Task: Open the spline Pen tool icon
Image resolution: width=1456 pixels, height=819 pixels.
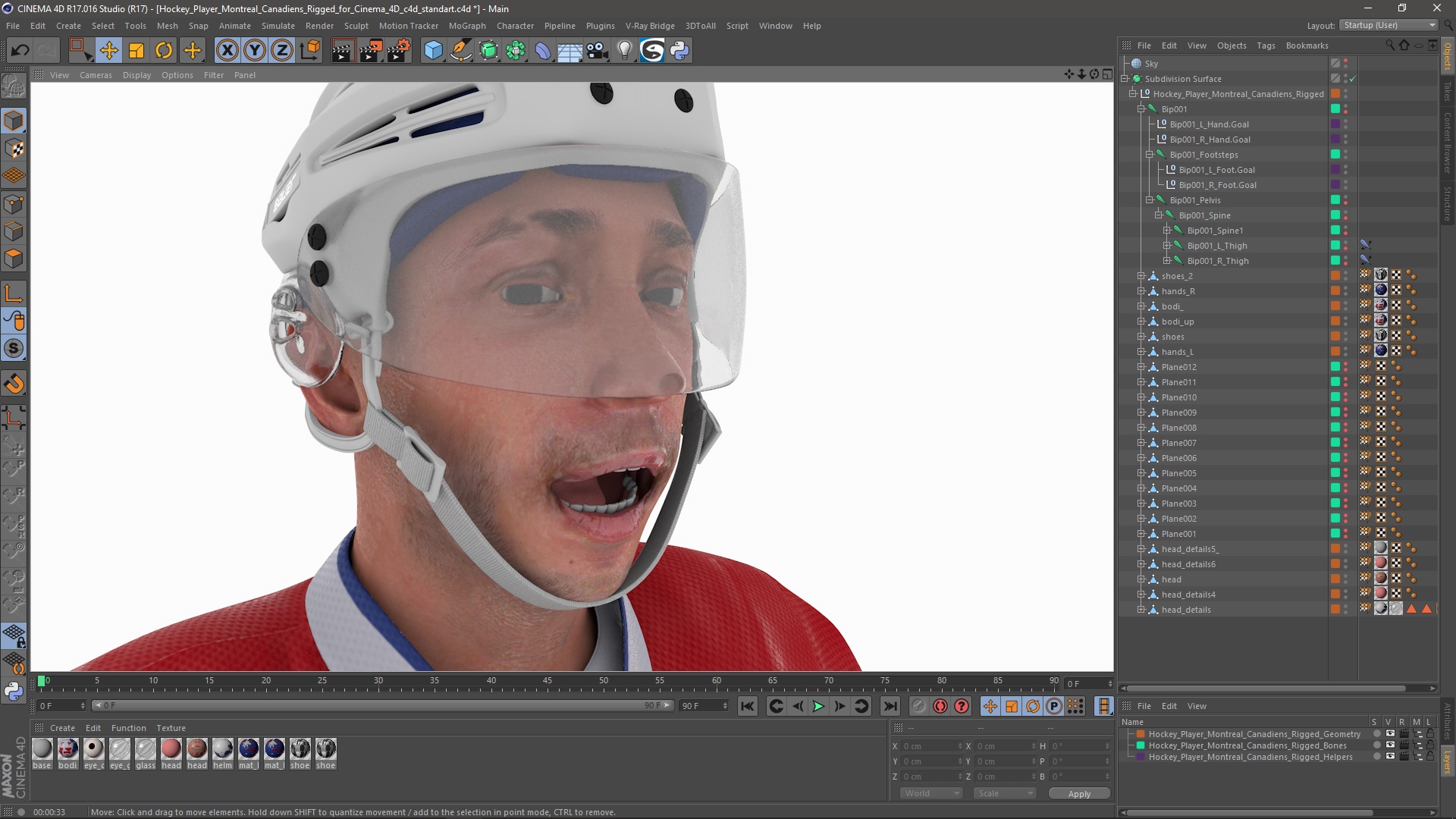Action: coord(460,51)
